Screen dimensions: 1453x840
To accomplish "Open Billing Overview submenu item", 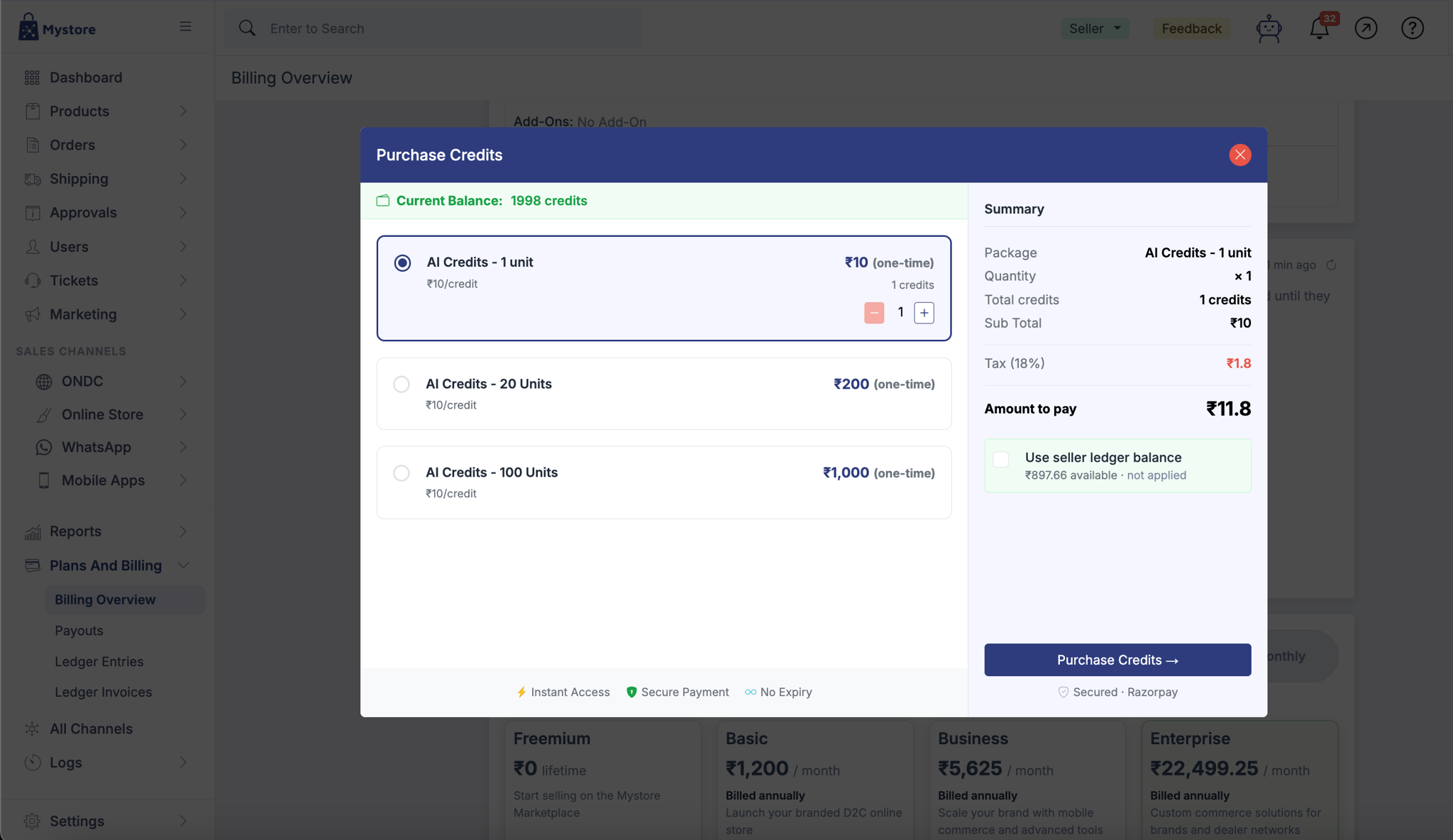I will click(x=126, y=599).
